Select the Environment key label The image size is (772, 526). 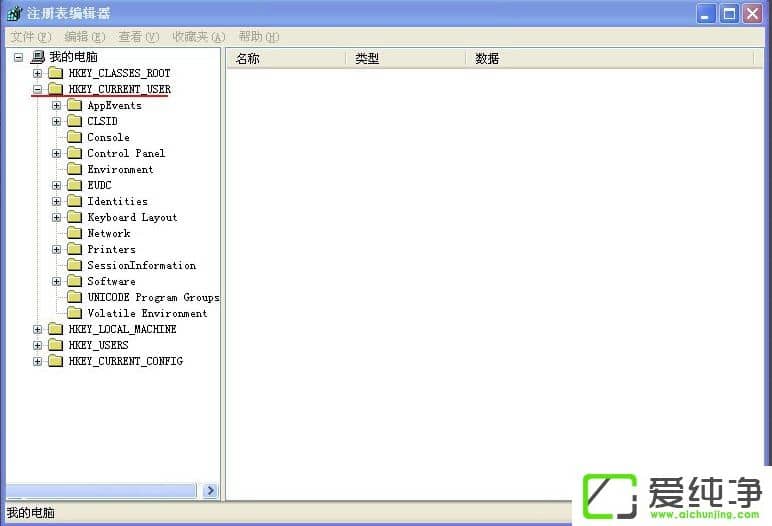tap(120, 169)
